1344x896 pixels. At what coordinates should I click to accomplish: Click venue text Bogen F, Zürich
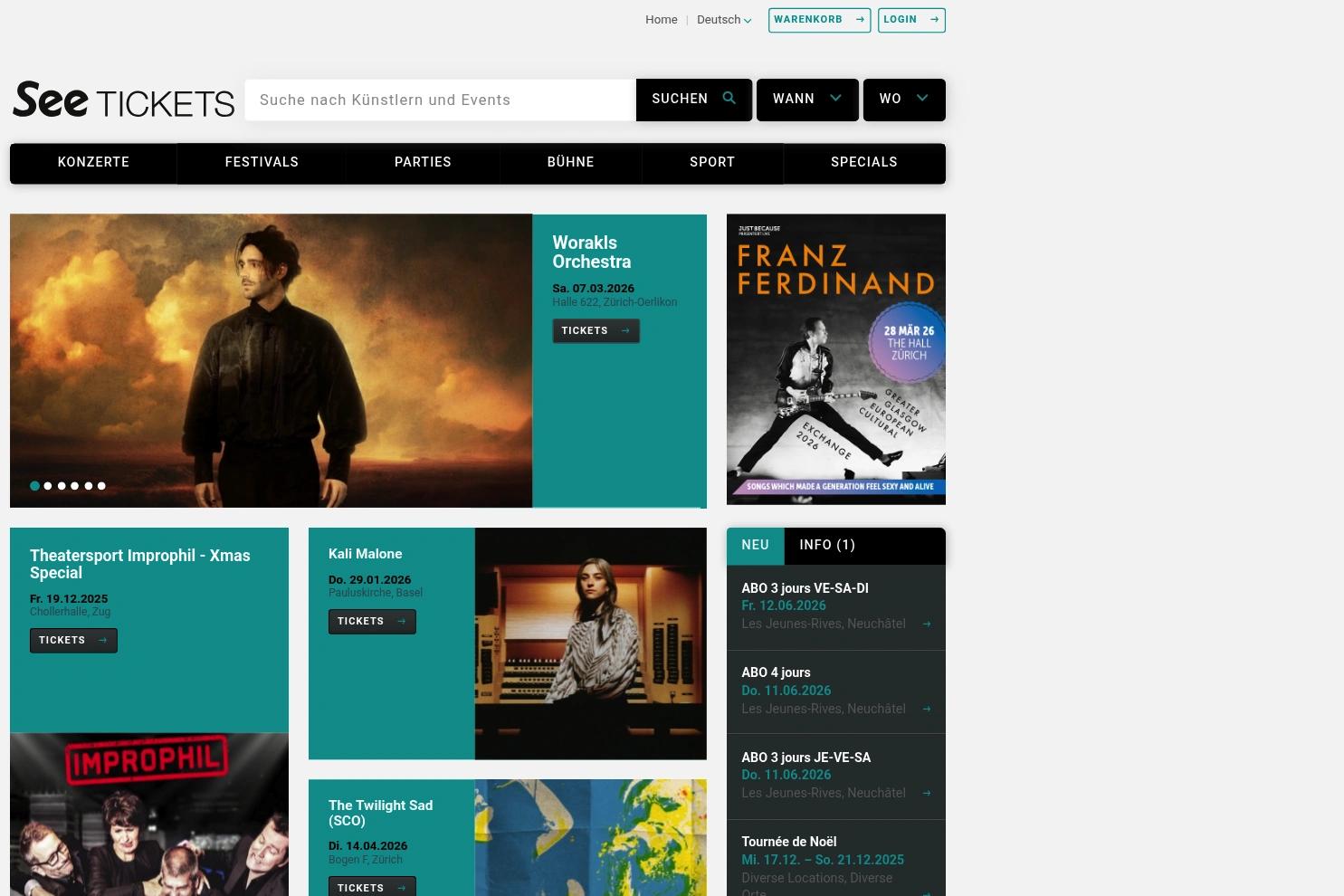[366, 860]
